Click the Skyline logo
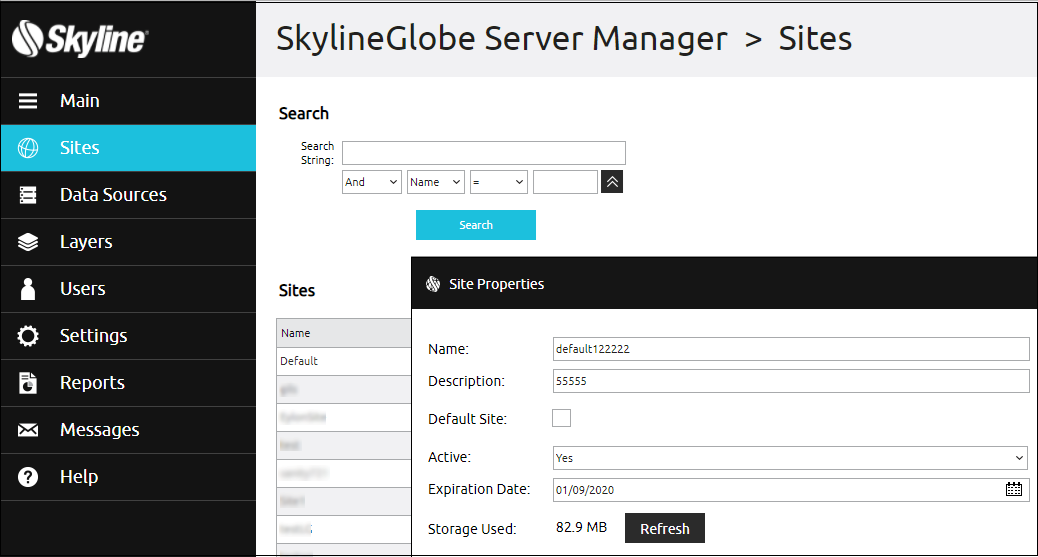 [x=79, y=39]
